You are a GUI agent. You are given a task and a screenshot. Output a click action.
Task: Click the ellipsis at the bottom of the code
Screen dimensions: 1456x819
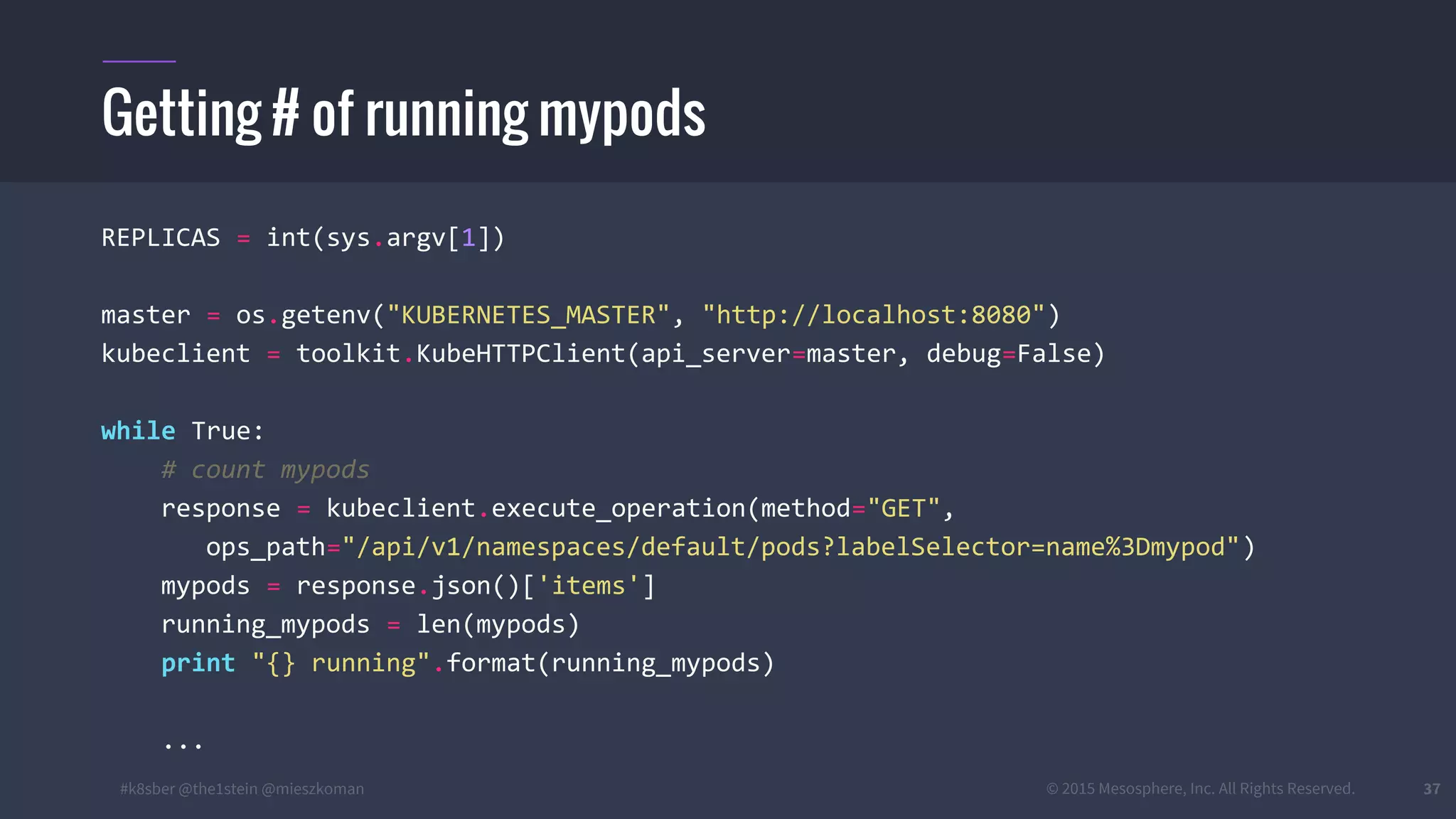183,745
